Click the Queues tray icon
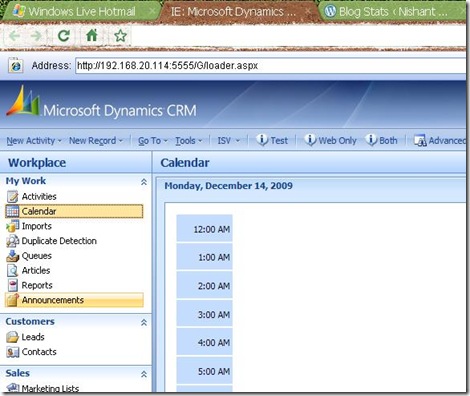The height and width of the screenshot is (396, 470). 12,256
